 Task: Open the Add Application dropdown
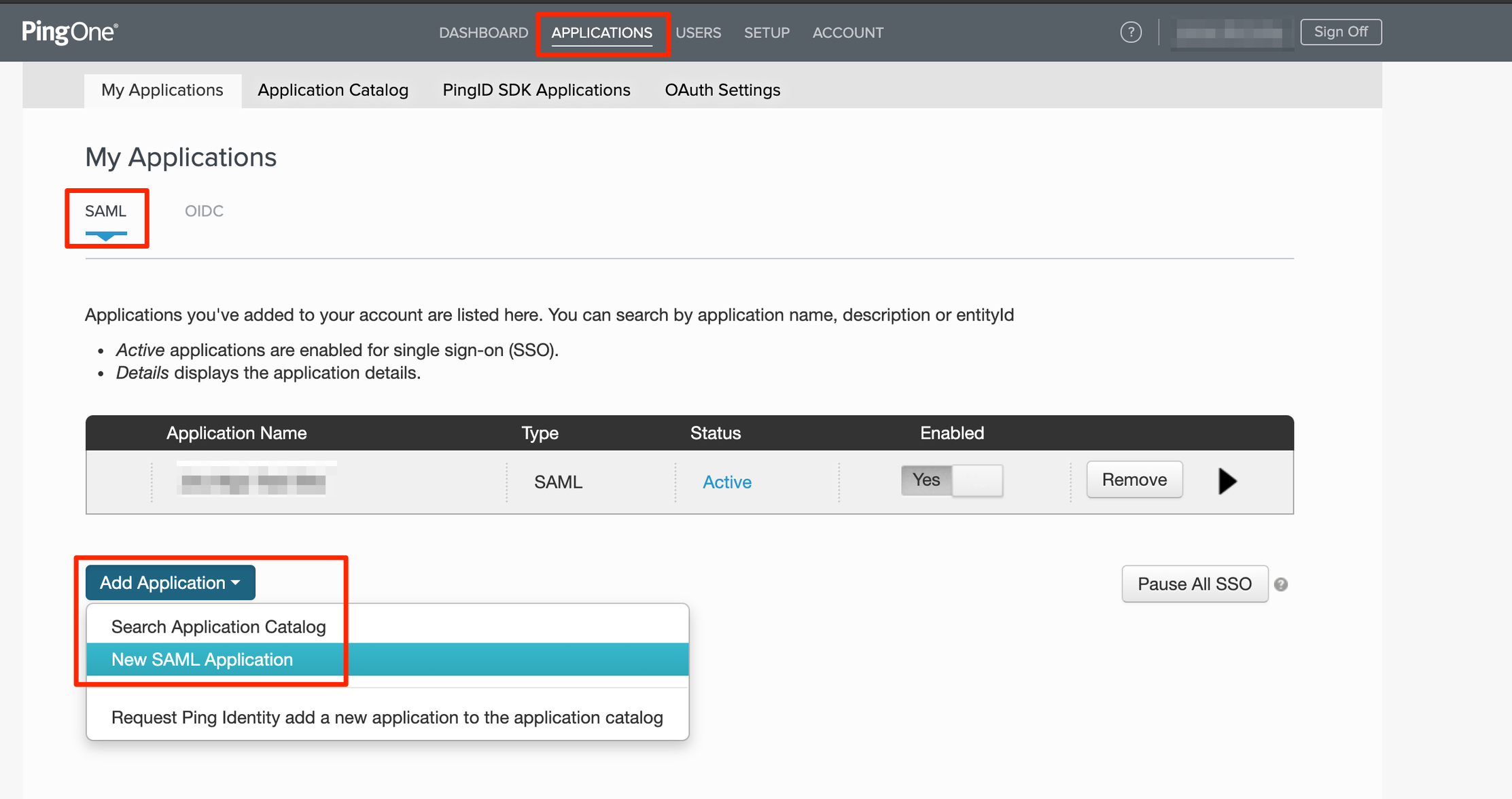coord(171,582)
